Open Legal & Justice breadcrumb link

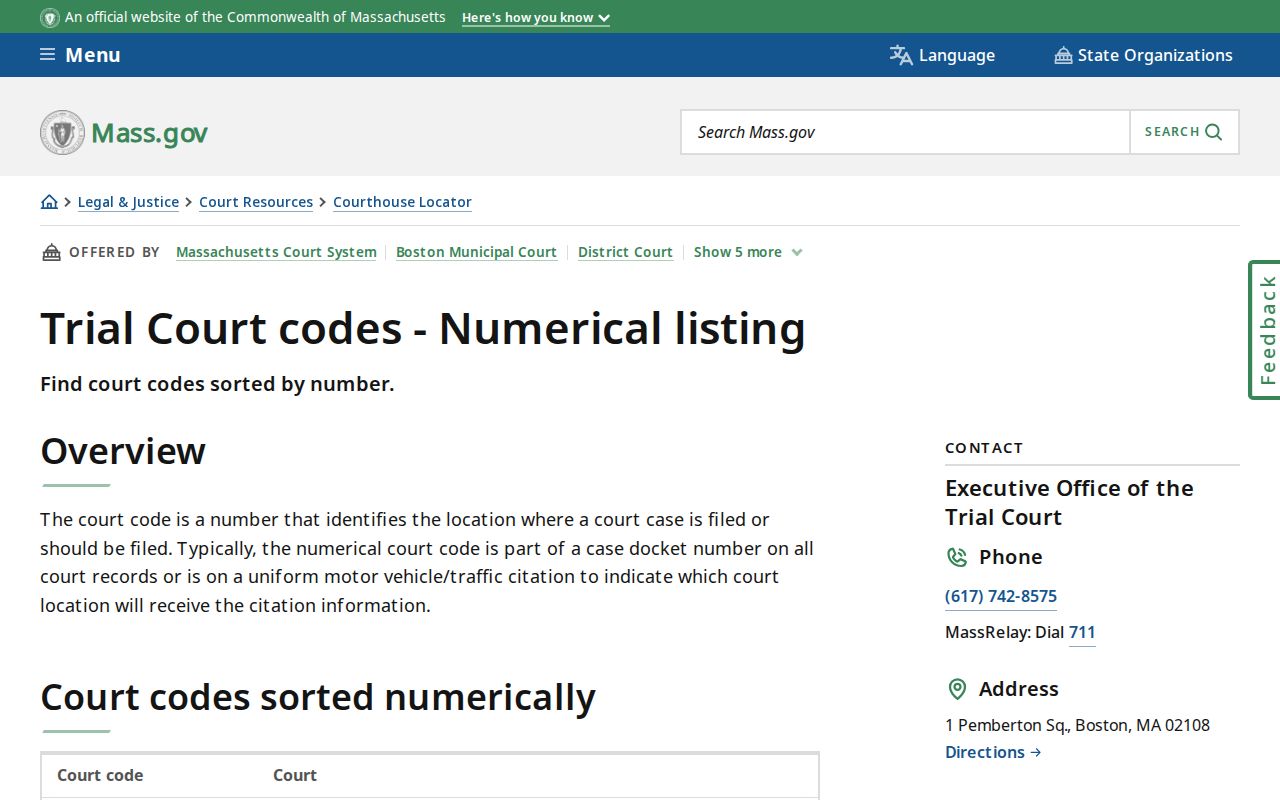coord(128,202)
